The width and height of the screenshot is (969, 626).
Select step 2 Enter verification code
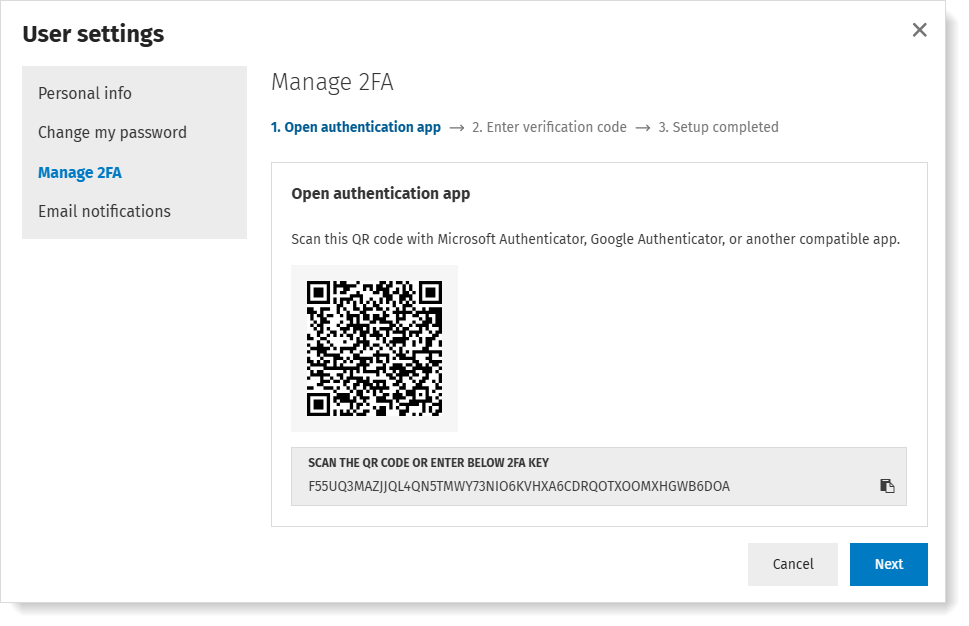pos(549,127)
